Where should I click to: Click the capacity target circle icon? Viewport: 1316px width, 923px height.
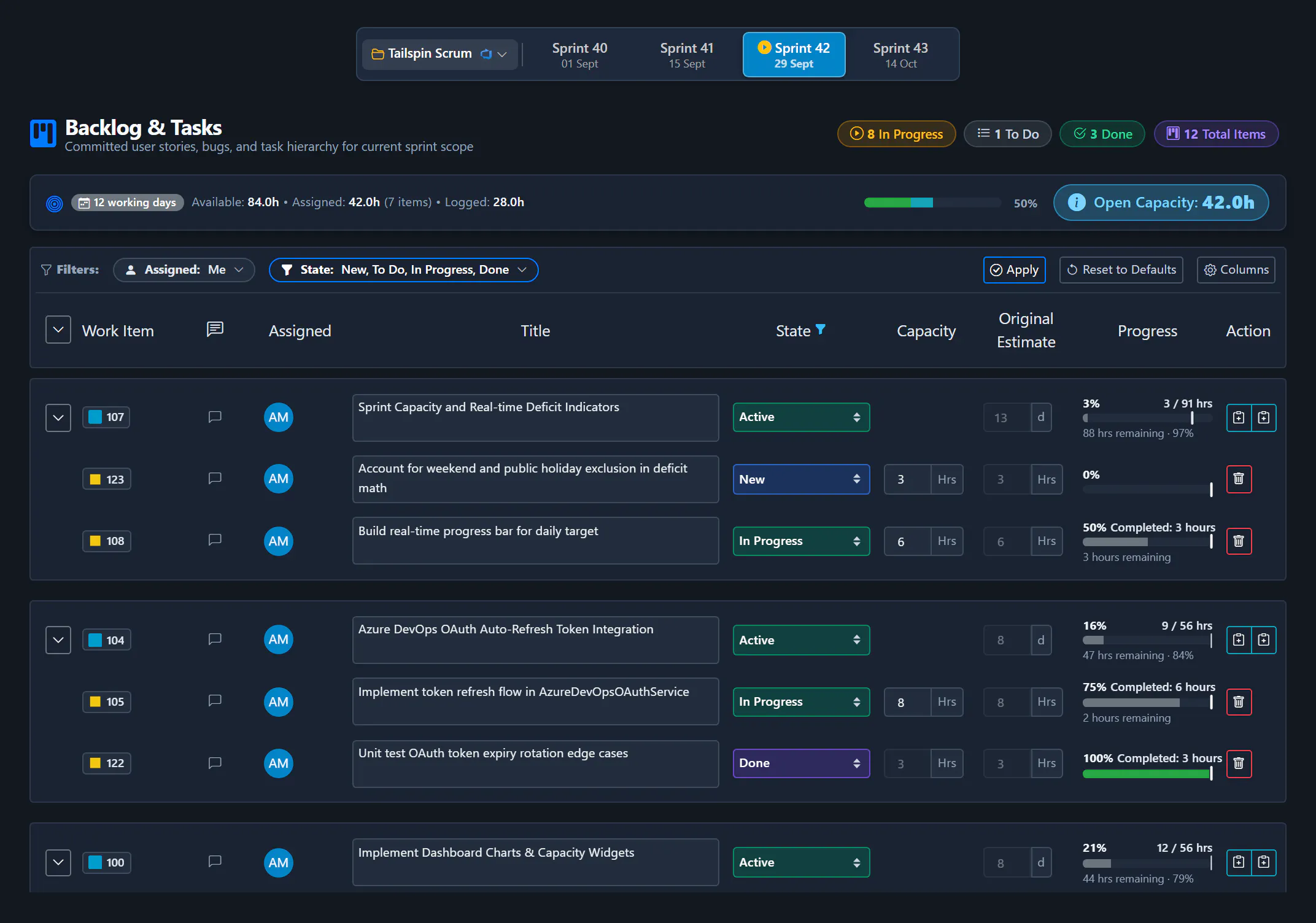55,203
